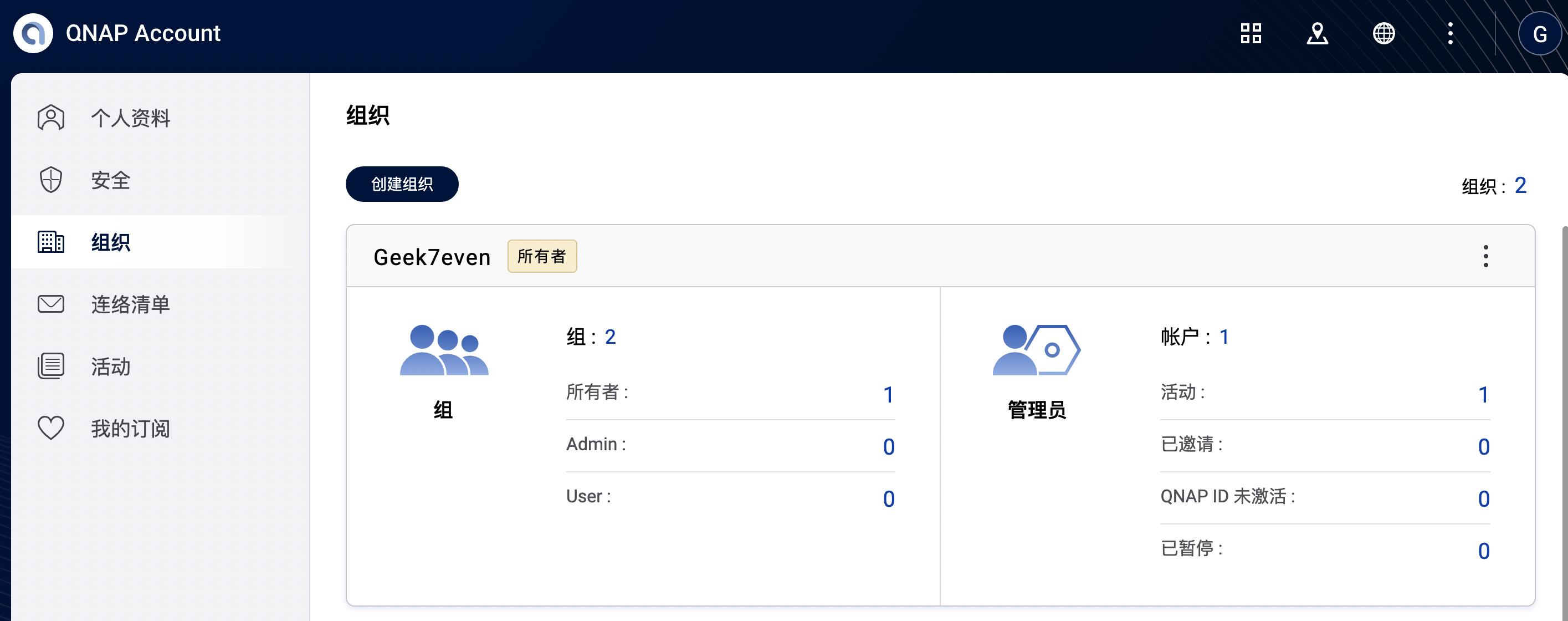The image size is (1568, 621).
Task: Select the 个人资料 person icon in sidebar
Action: pyautogui.click(x=50, y=118)
